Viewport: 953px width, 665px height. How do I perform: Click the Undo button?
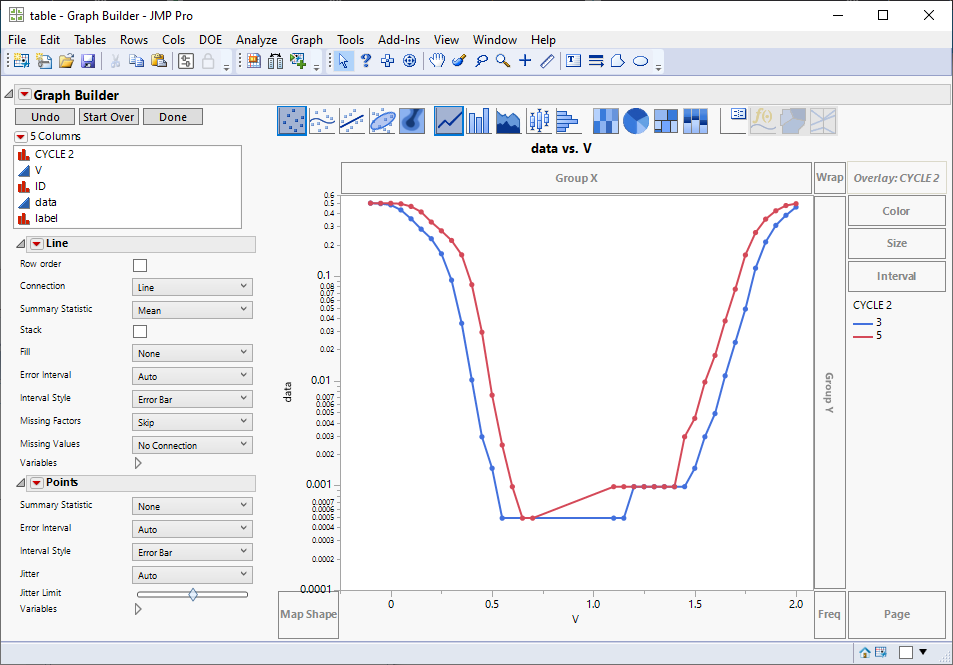(x=45, y=117)
